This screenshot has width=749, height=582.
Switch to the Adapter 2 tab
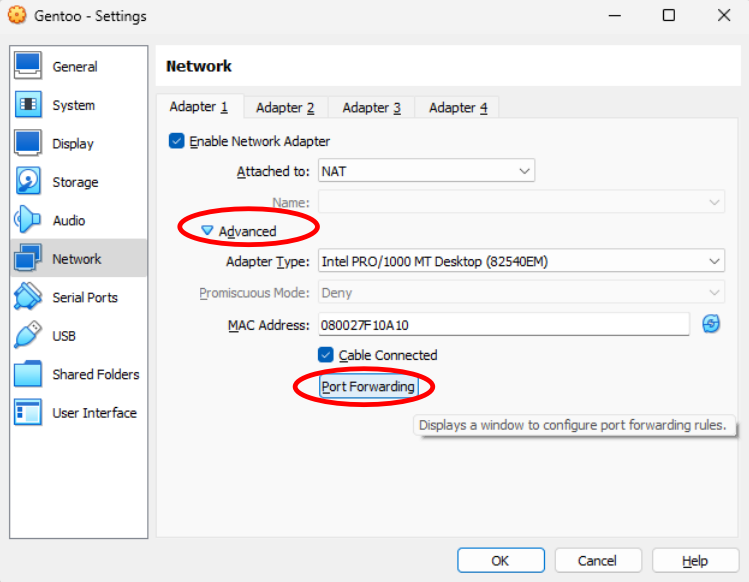point(285,108)
